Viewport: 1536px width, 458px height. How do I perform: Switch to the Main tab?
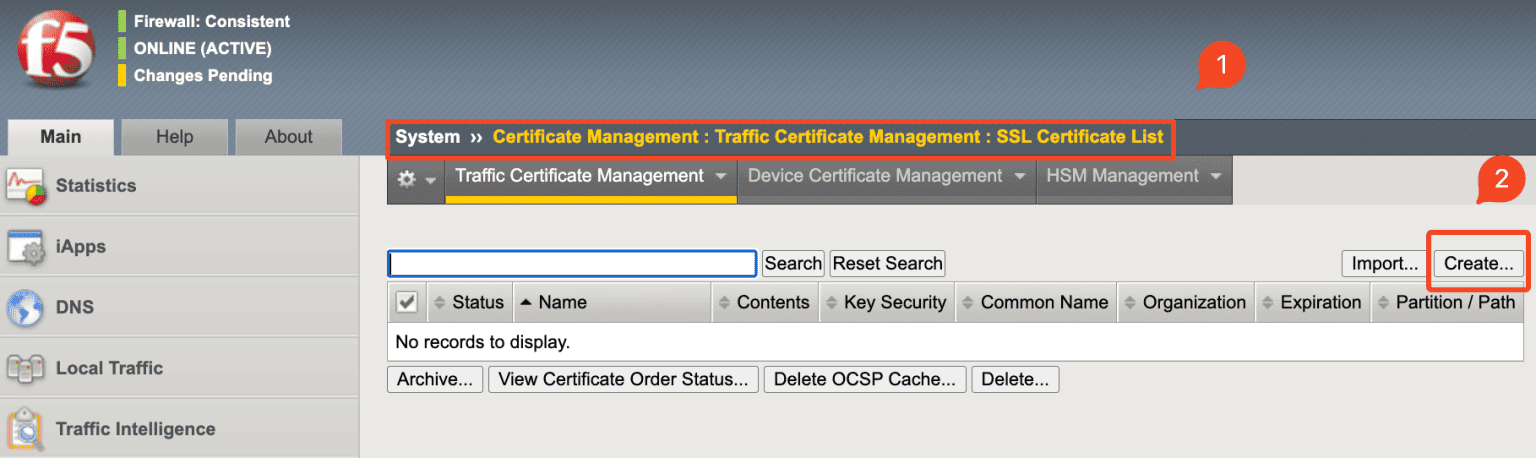[x=61, y=137]
